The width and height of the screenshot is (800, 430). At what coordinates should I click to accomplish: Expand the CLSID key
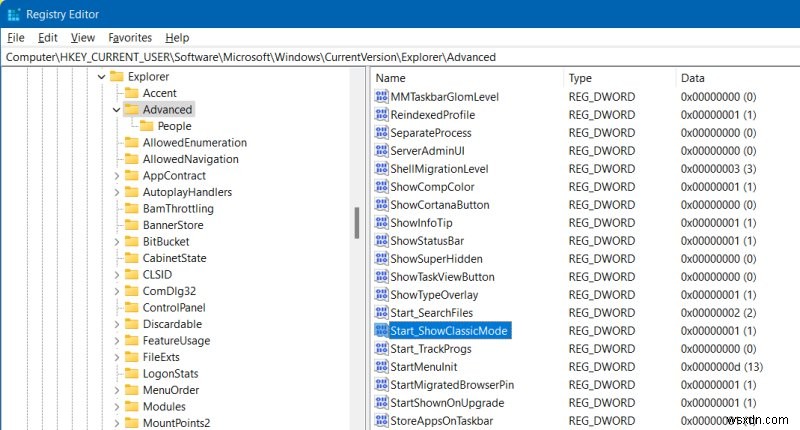point(116,274)
